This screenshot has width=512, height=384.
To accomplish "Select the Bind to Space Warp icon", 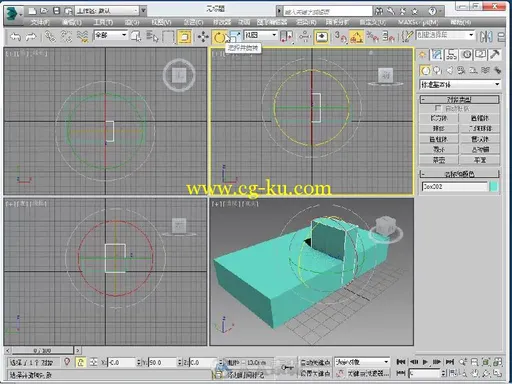I will [x=82, y=36].
